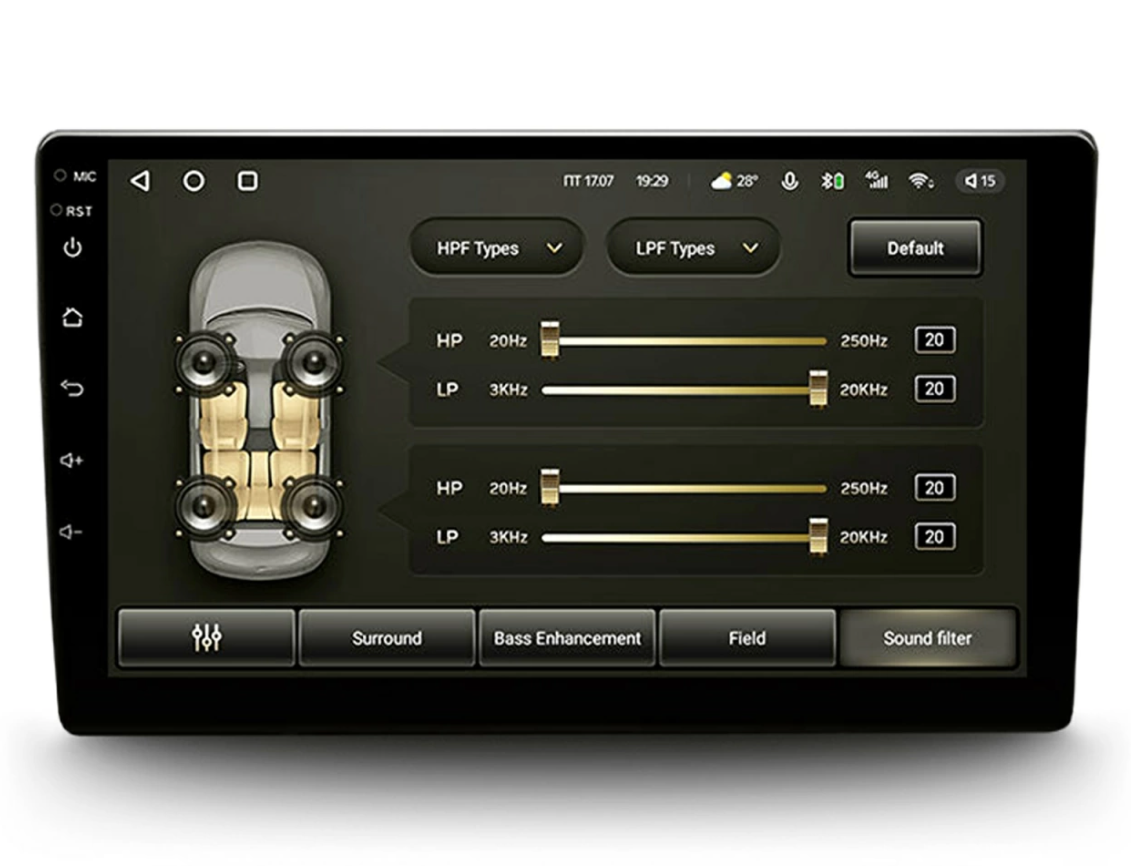Image resolution: width=1131 pixels, height=866 pixels.
Task: Tap the weather cloud icon
Action: coord(721,181)
